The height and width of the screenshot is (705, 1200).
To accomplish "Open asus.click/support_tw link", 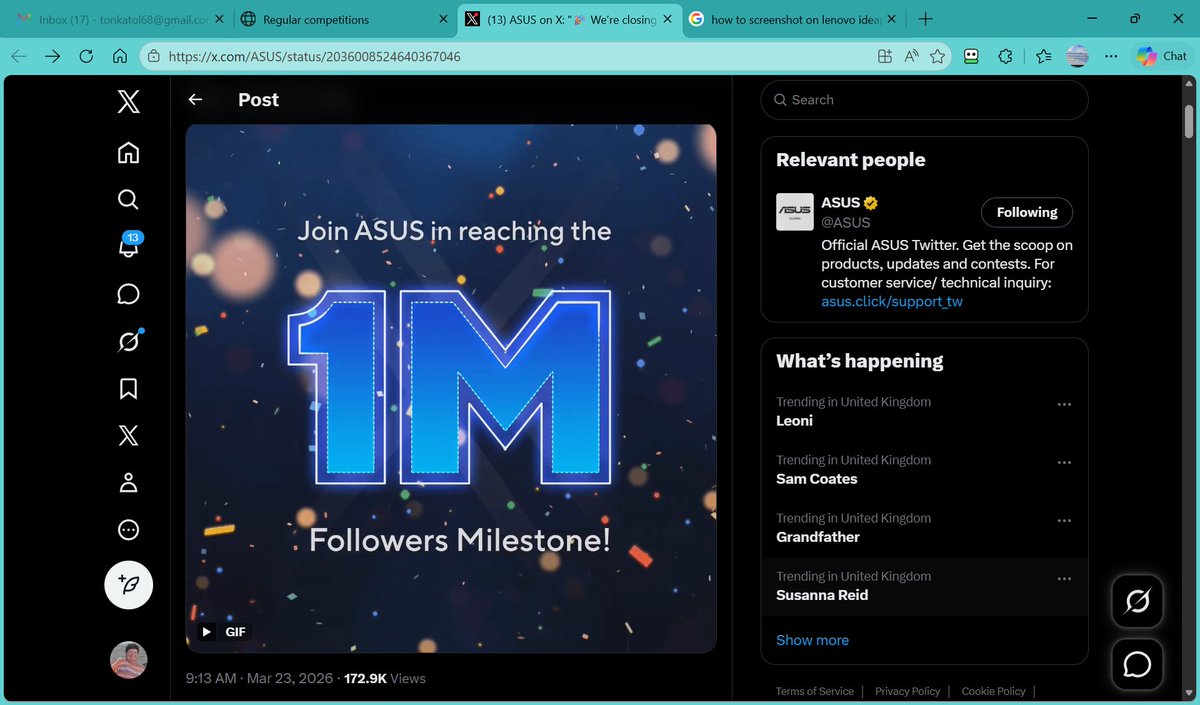I will tap(892, 301).
